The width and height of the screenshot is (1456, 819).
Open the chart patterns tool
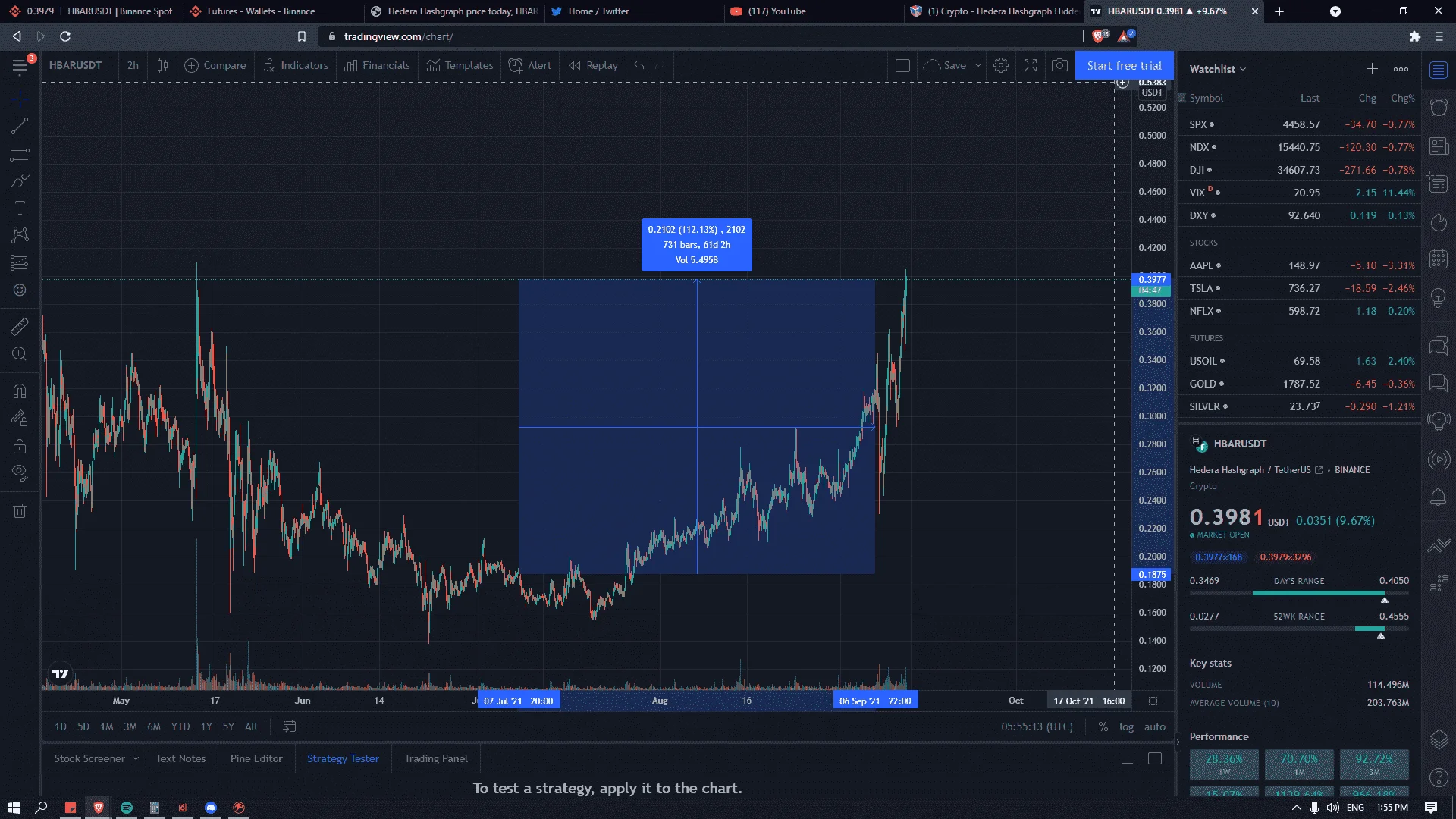pyautogui.click(x=20, y=235)
